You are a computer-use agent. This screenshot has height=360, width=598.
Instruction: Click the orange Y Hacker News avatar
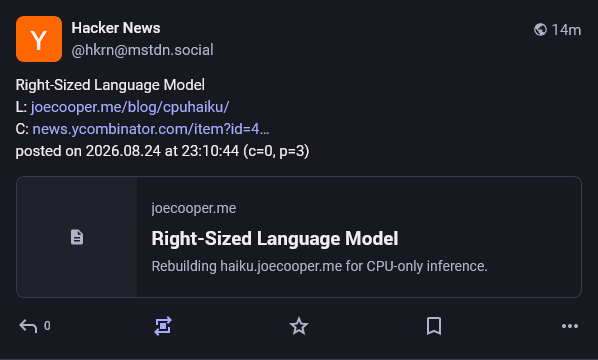pos(39,39)
